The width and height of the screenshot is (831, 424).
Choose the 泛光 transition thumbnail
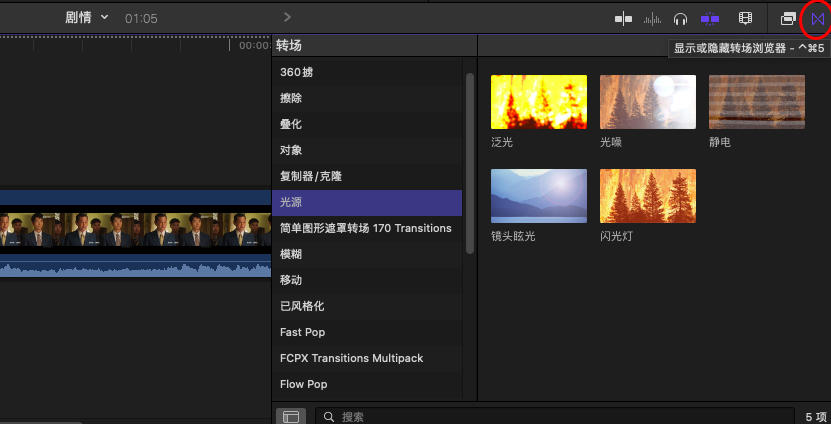539,102
